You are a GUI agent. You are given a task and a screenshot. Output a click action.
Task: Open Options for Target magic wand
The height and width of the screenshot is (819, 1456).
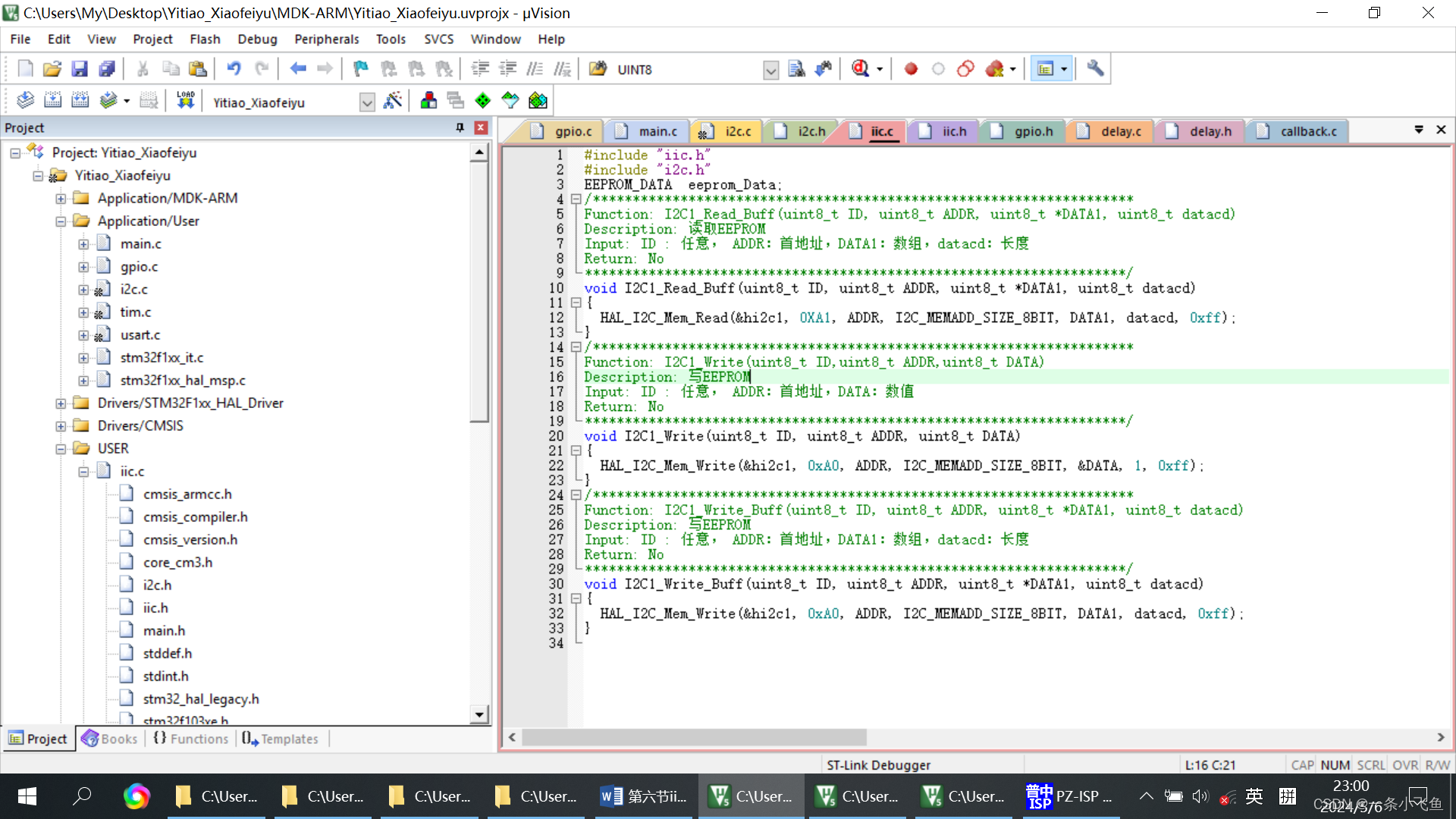pos(393,101)
